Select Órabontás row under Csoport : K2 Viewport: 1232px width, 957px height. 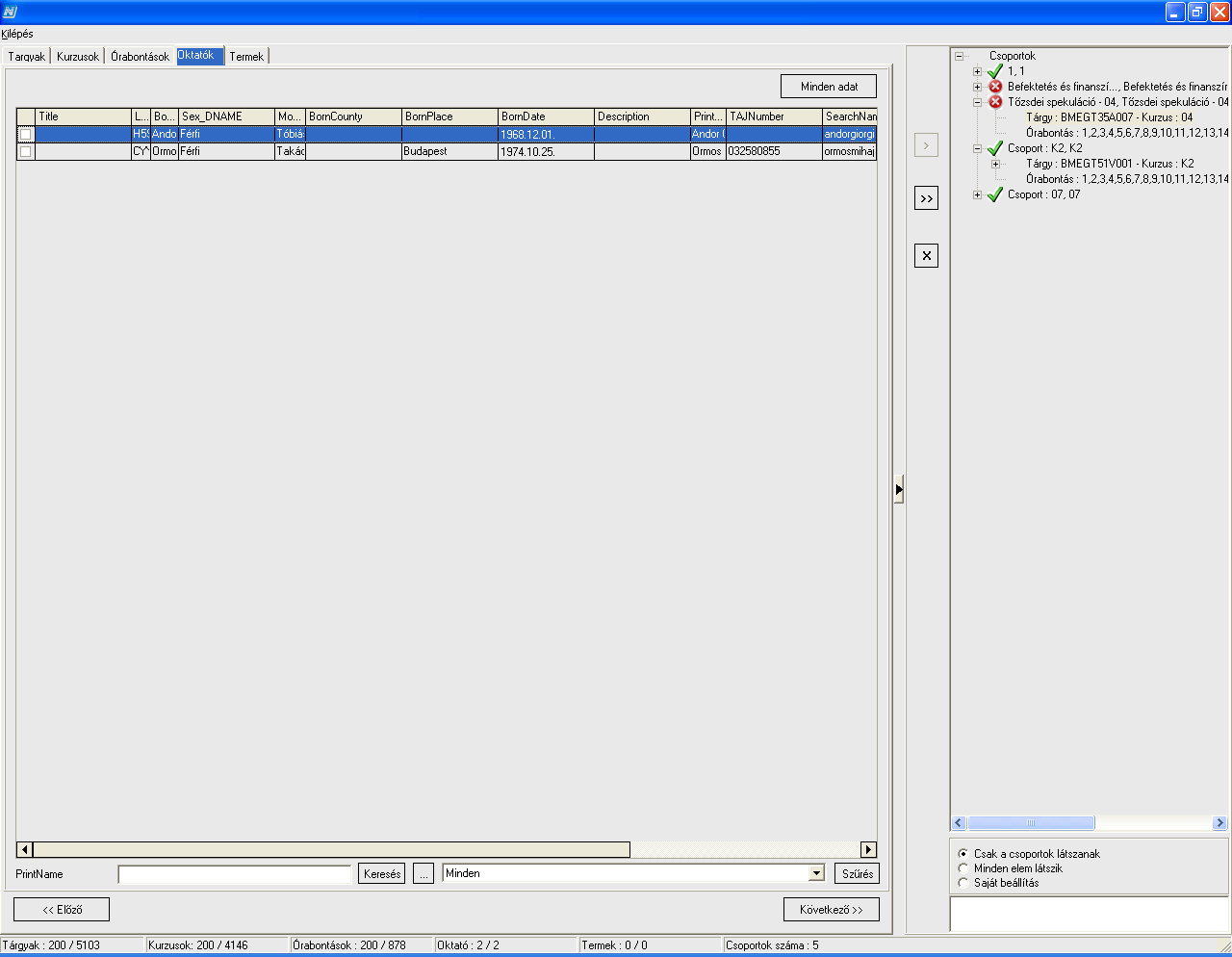[1127, 179]
